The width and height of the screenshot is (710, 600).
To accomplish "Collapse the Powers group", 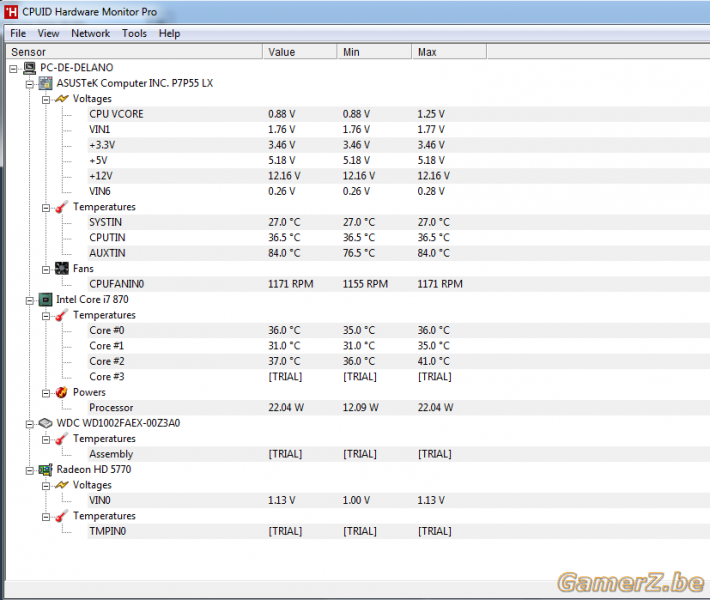I will (x=46, y=393).
